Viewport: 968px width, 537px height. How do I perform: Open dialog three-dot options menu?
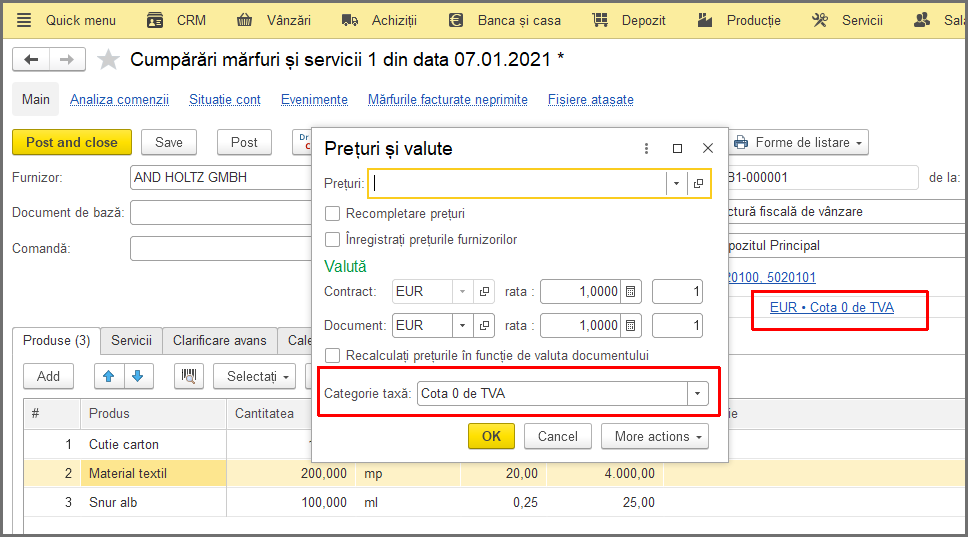pos(646,148)
